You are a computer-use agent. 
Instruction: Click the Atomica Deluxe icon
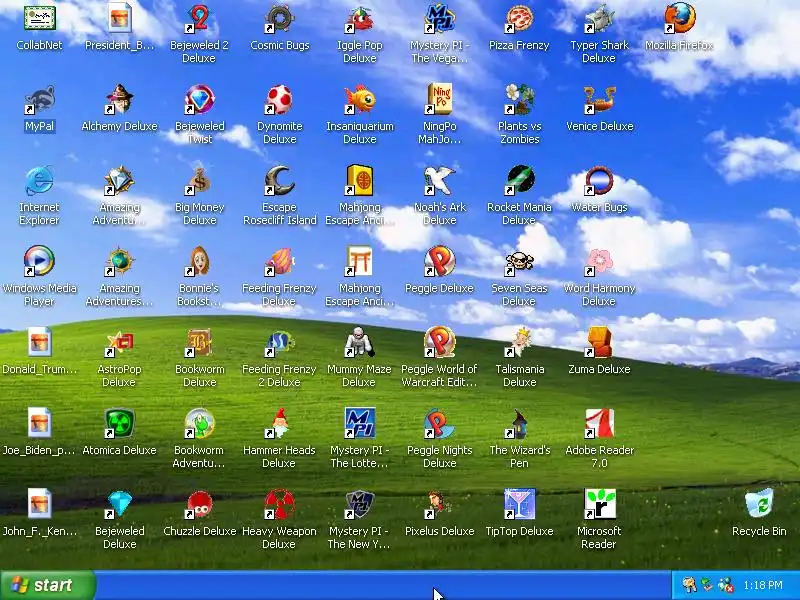tap(119, 423)
